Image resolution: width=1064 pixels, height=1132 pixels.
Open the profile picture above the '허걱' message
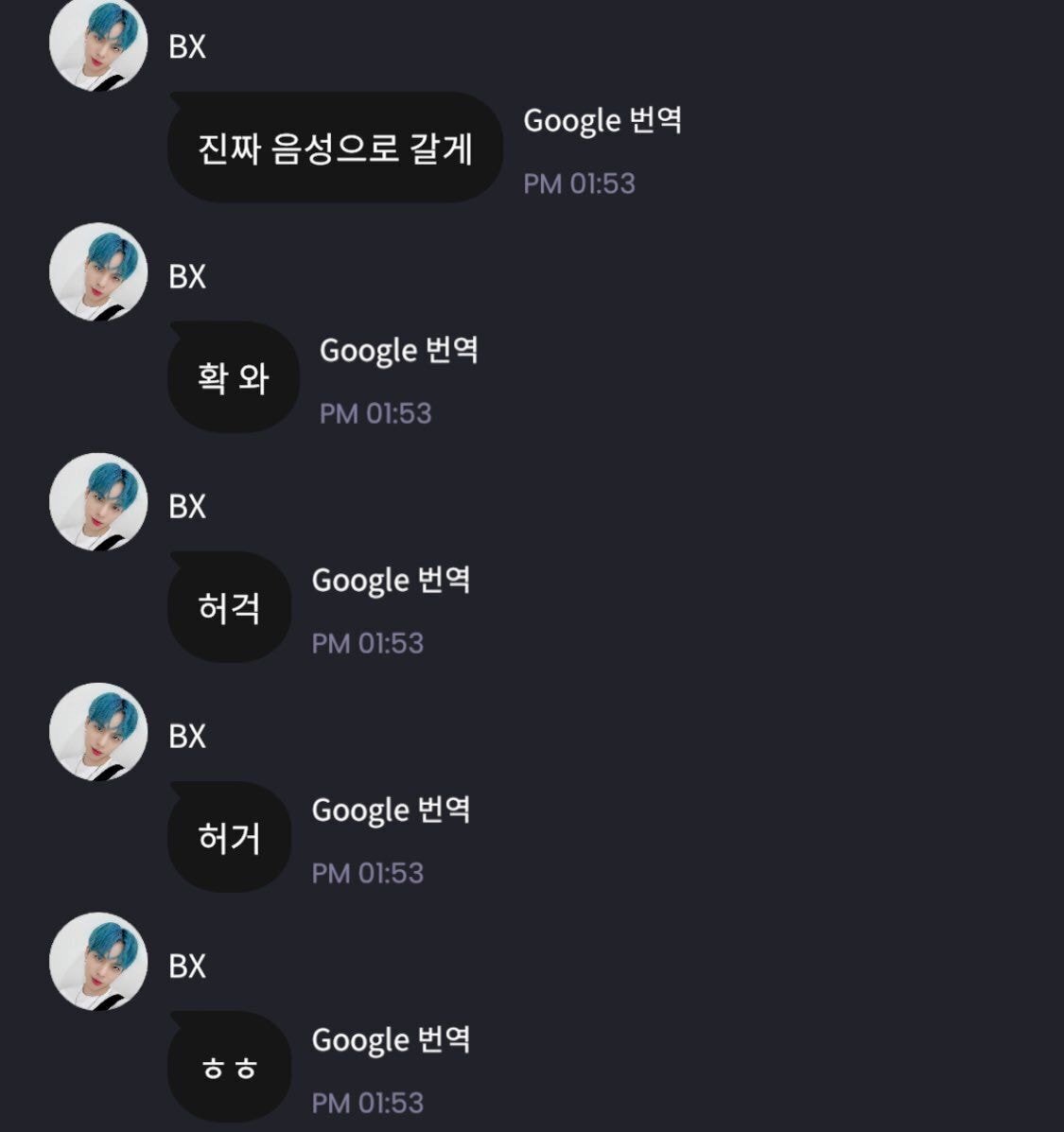98,502
